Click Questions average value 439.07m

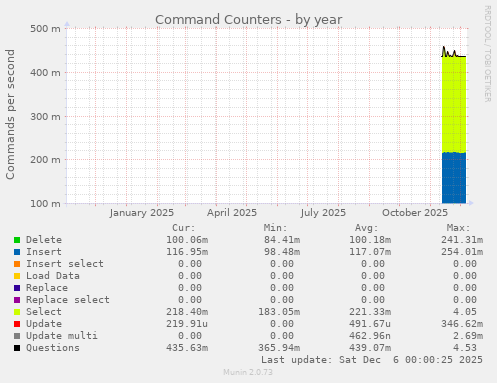point(370,348)
